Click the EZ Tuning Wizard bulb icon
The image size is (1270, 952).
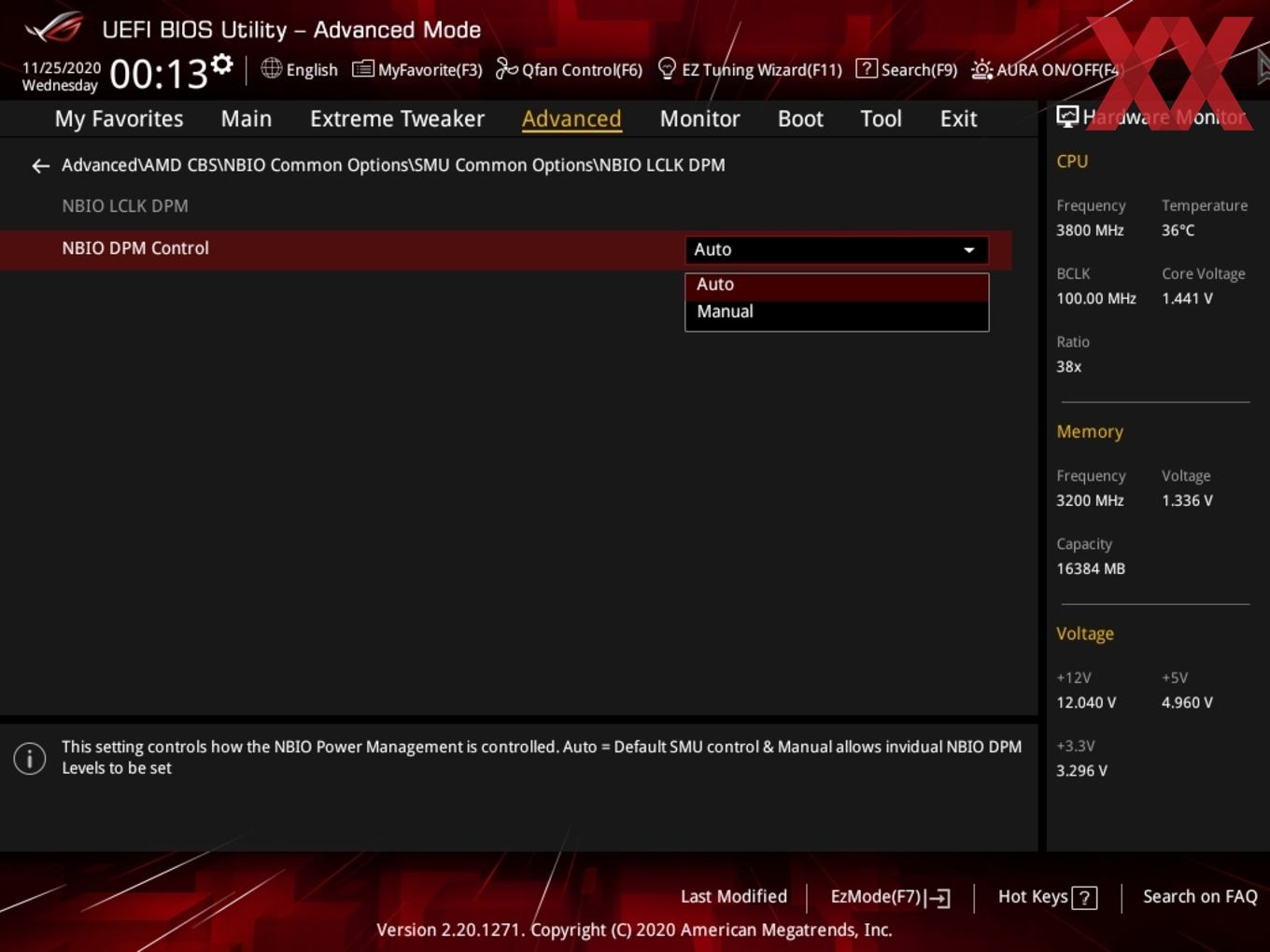click(667, 68)
